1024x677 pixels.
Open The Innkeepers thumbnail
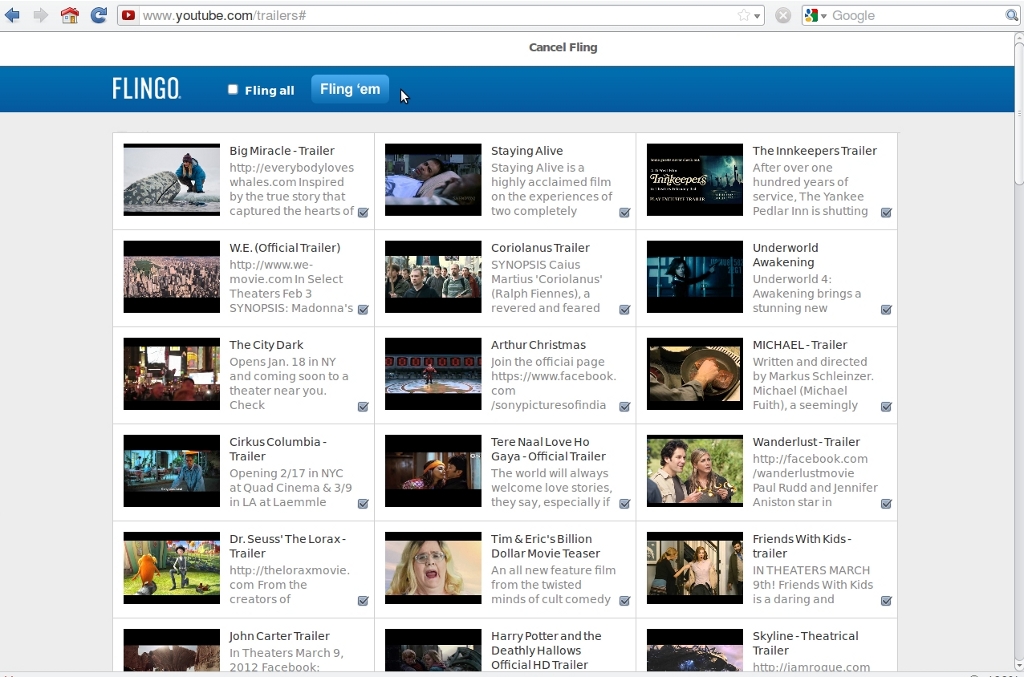click(695, 180)
